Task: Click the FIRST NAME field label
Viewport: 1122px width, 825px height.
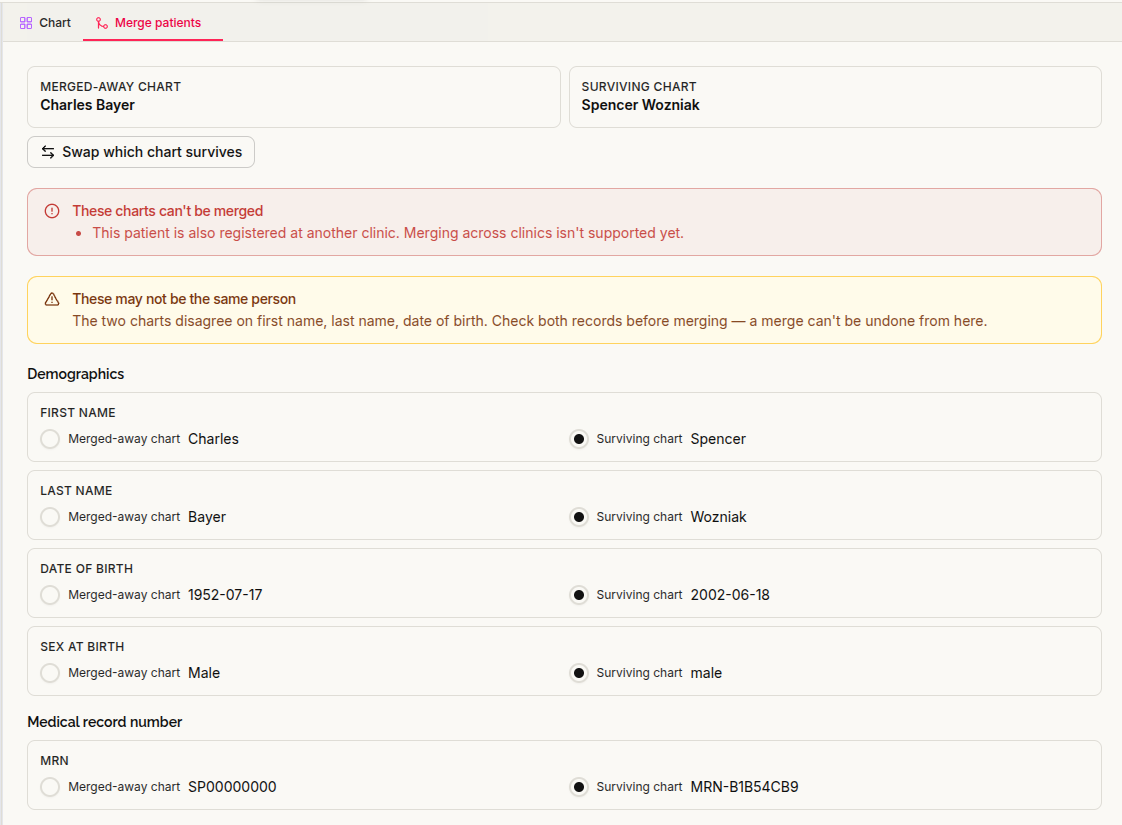Action: pos(78,413)
